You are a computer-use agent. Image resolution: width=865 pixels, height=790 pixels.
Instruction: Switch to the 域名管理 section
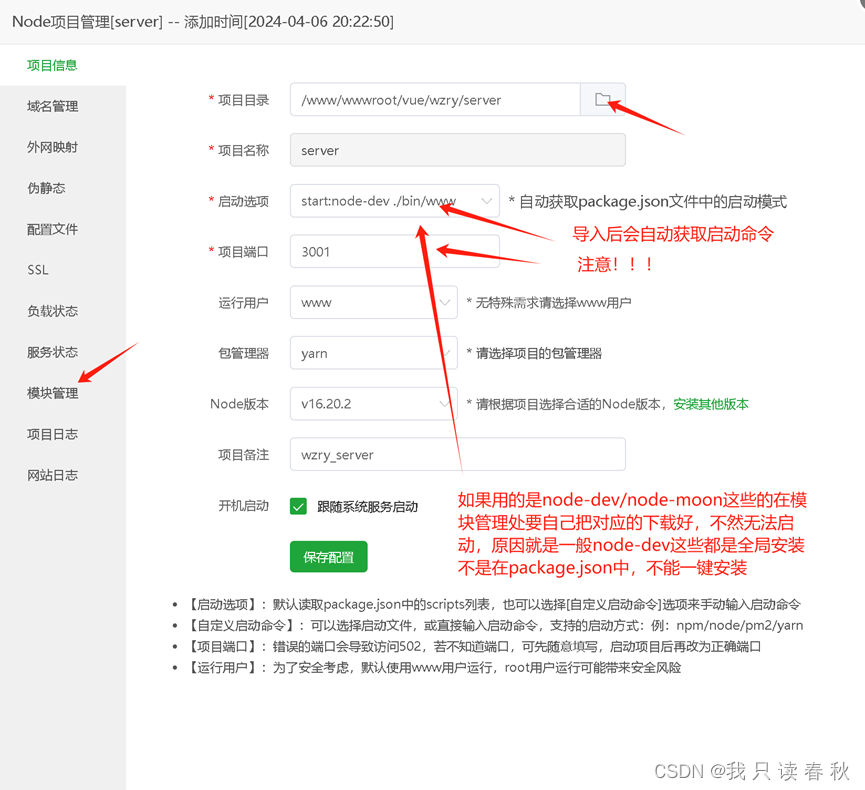click(x=51, y=106)
